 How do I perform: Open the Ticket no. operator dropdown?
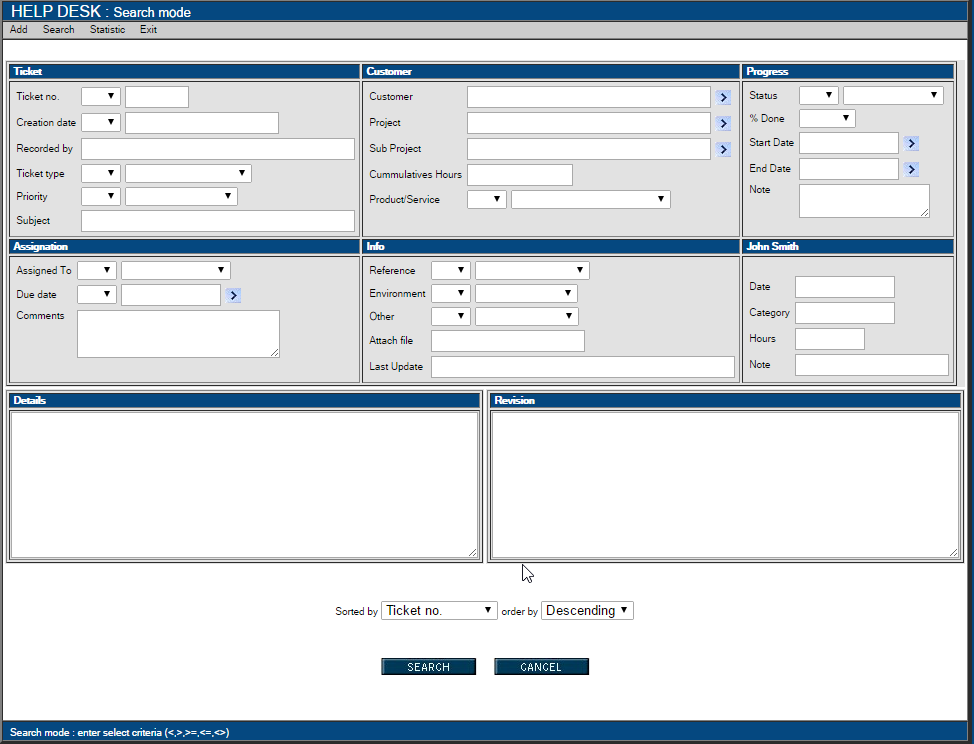[101, 96]
